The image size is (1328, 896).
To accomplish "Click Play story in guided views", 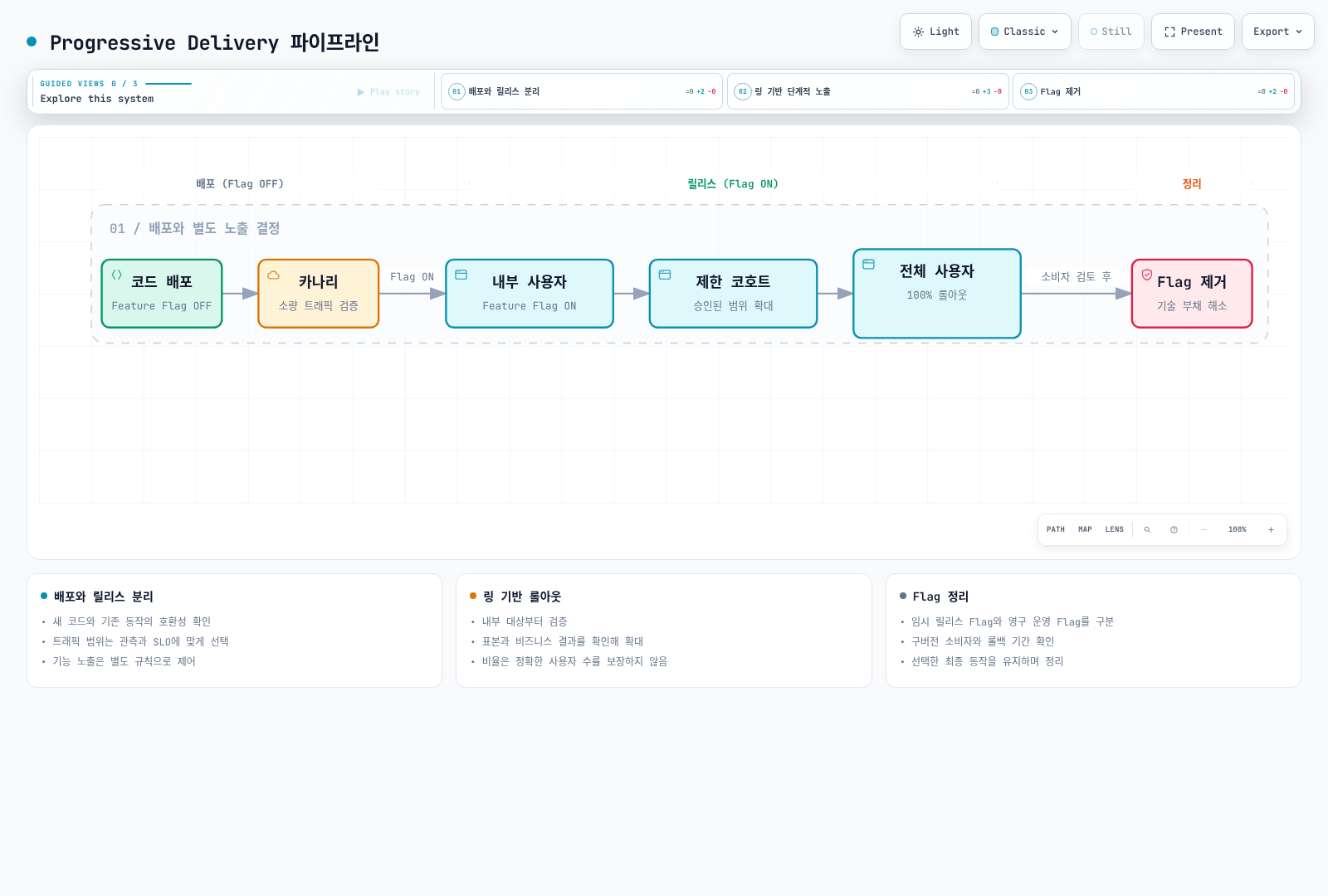I will point(388,92).
